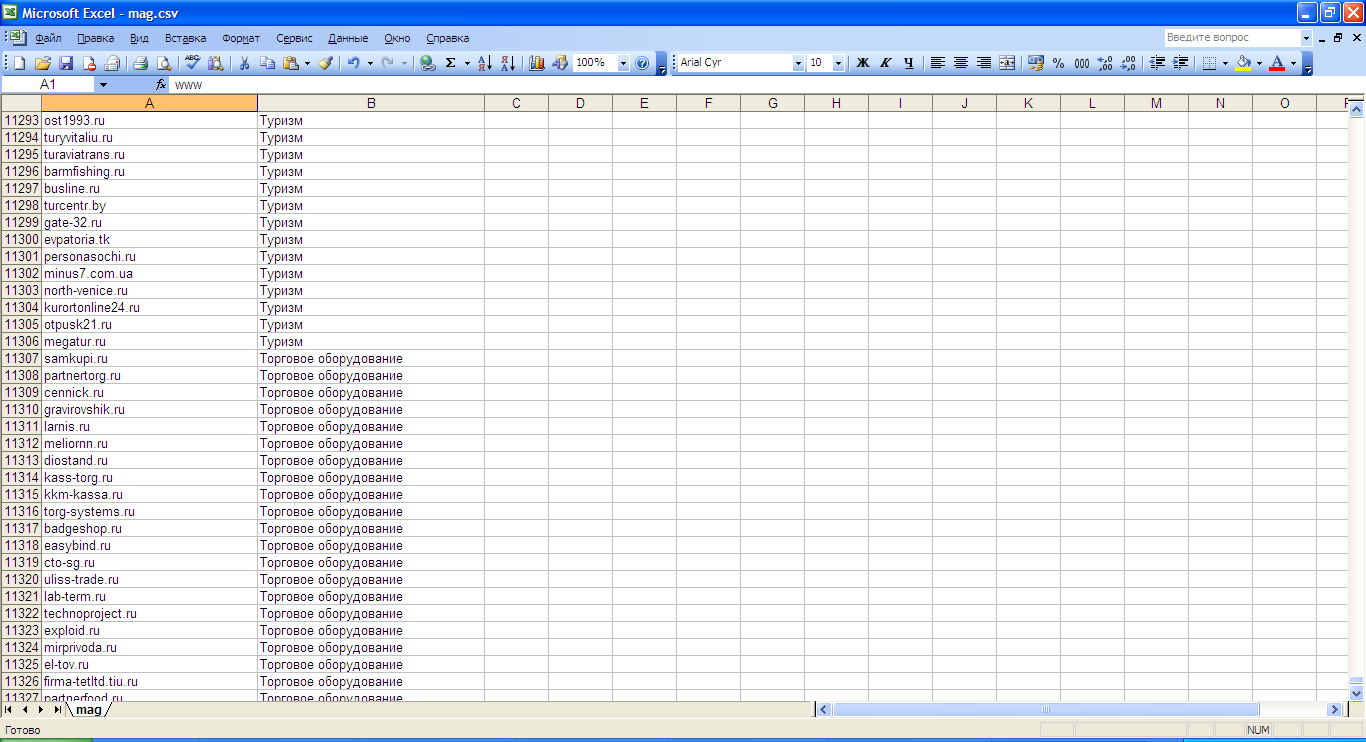Image resolution: width=1366 pixels, height=742 pixels.
Task: Toggle underline Ч formatting
Action: coord(909,63)
